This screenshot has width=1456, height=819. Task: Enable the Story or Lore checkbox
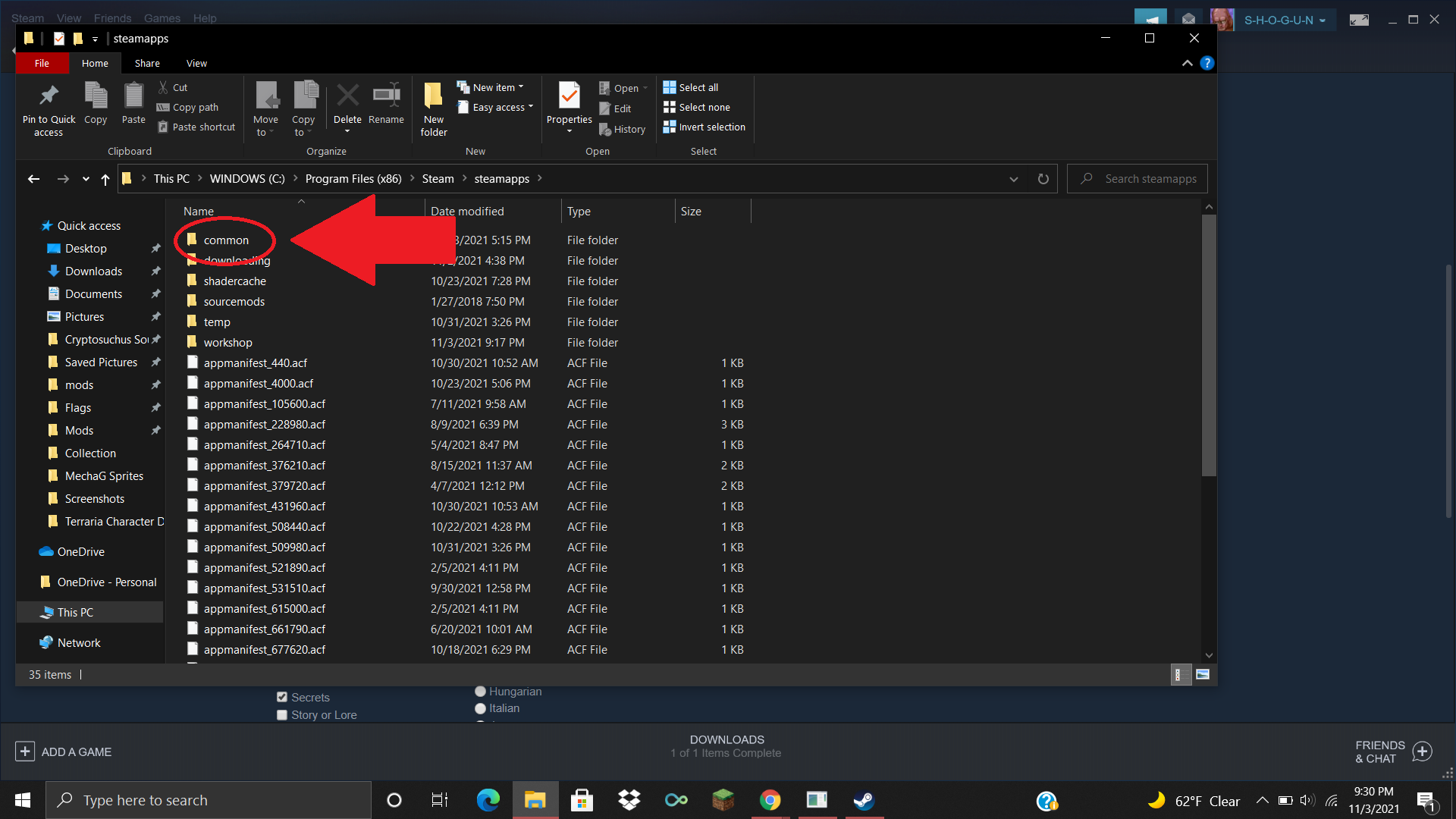click(282, 714)
